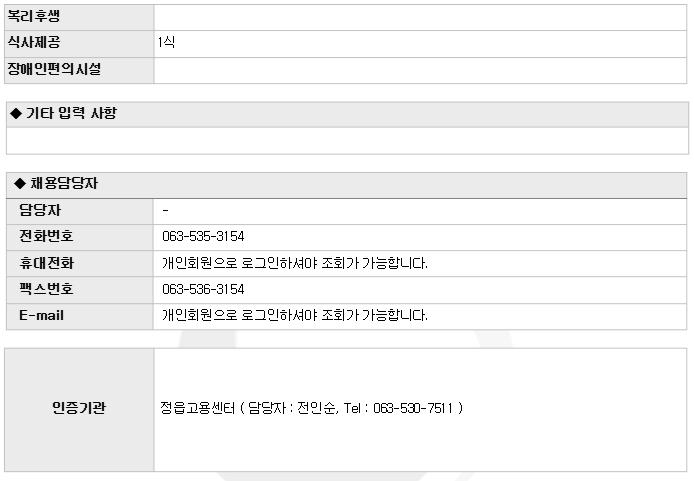Click the diamond bullet beside 기타 입력 사항
The image size is (694, 481).
coord(16,114)
